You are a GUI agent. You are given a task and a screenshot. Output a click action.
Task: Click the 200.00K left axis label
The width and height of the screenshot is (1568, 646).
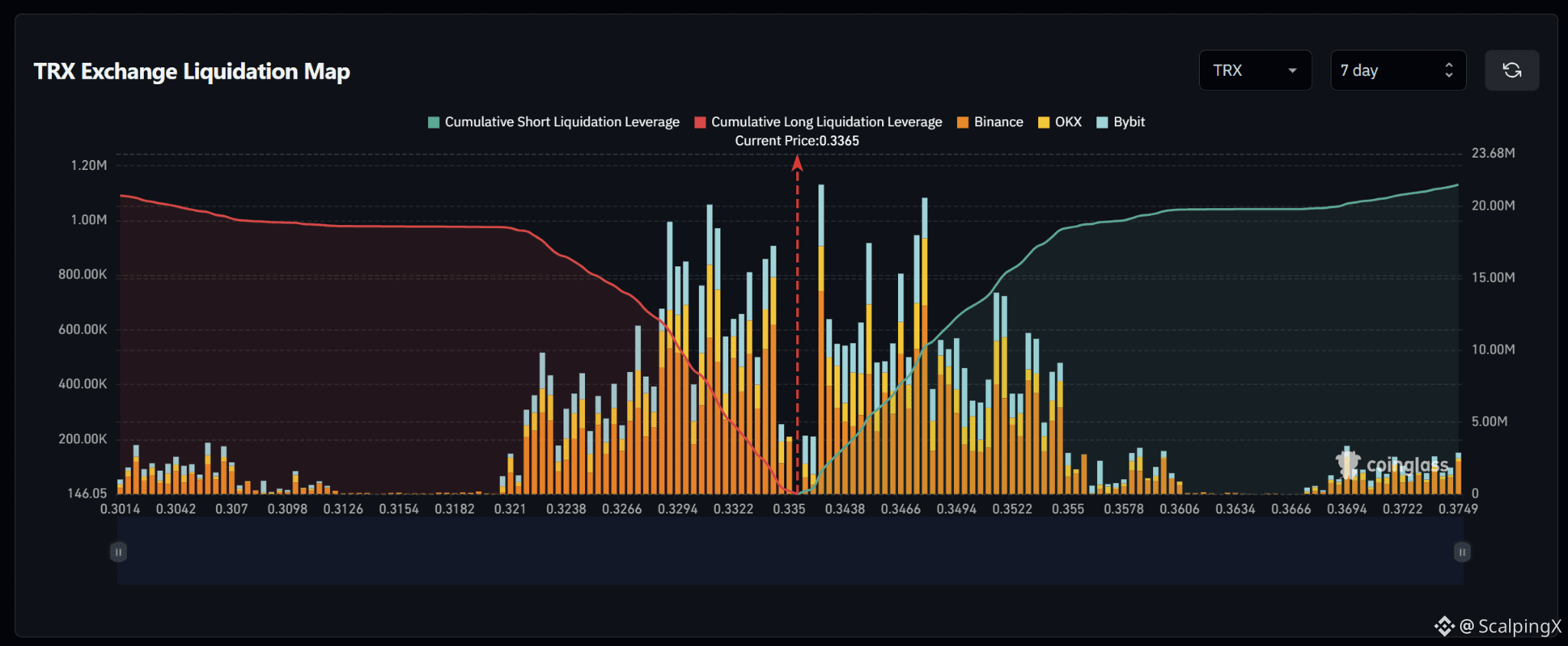click(83, 439)
